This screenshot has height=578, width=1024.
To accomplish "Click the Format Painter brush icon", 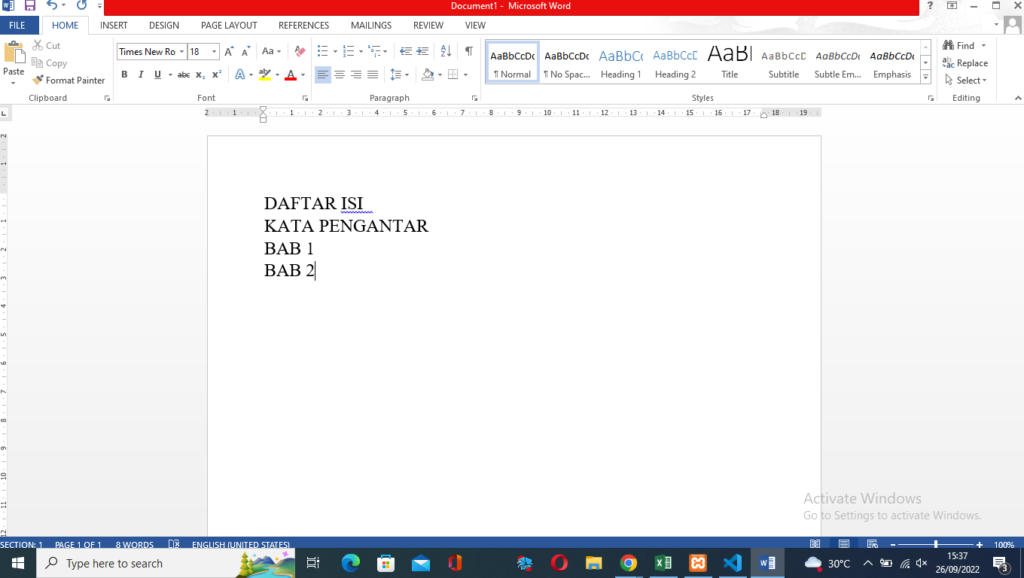I will coord(38,80).
